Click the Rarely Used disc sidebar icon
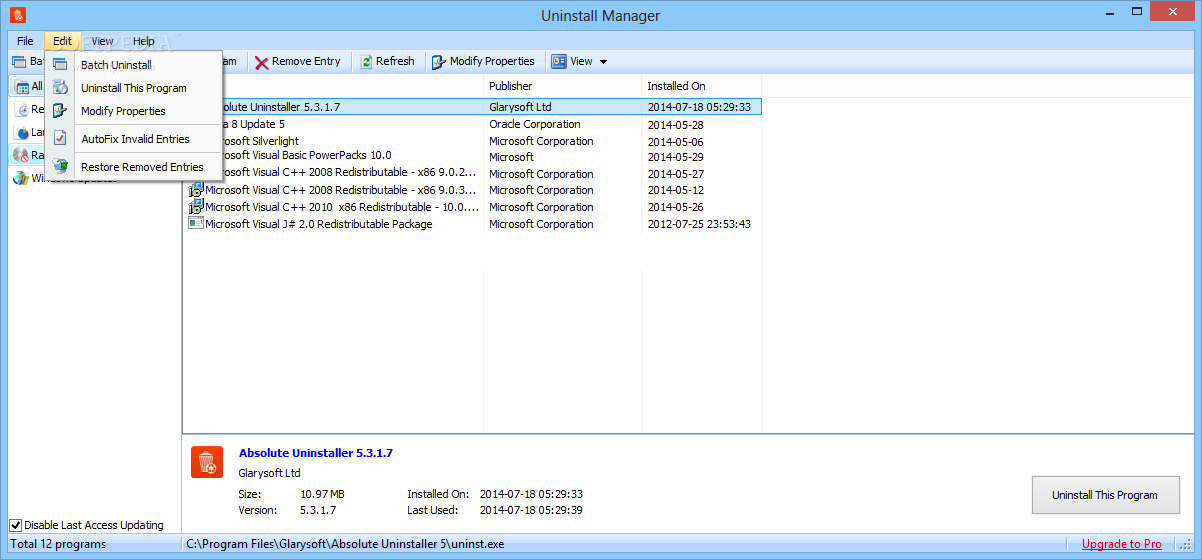This screenshot has width=1202, height=560. [20, 155]
